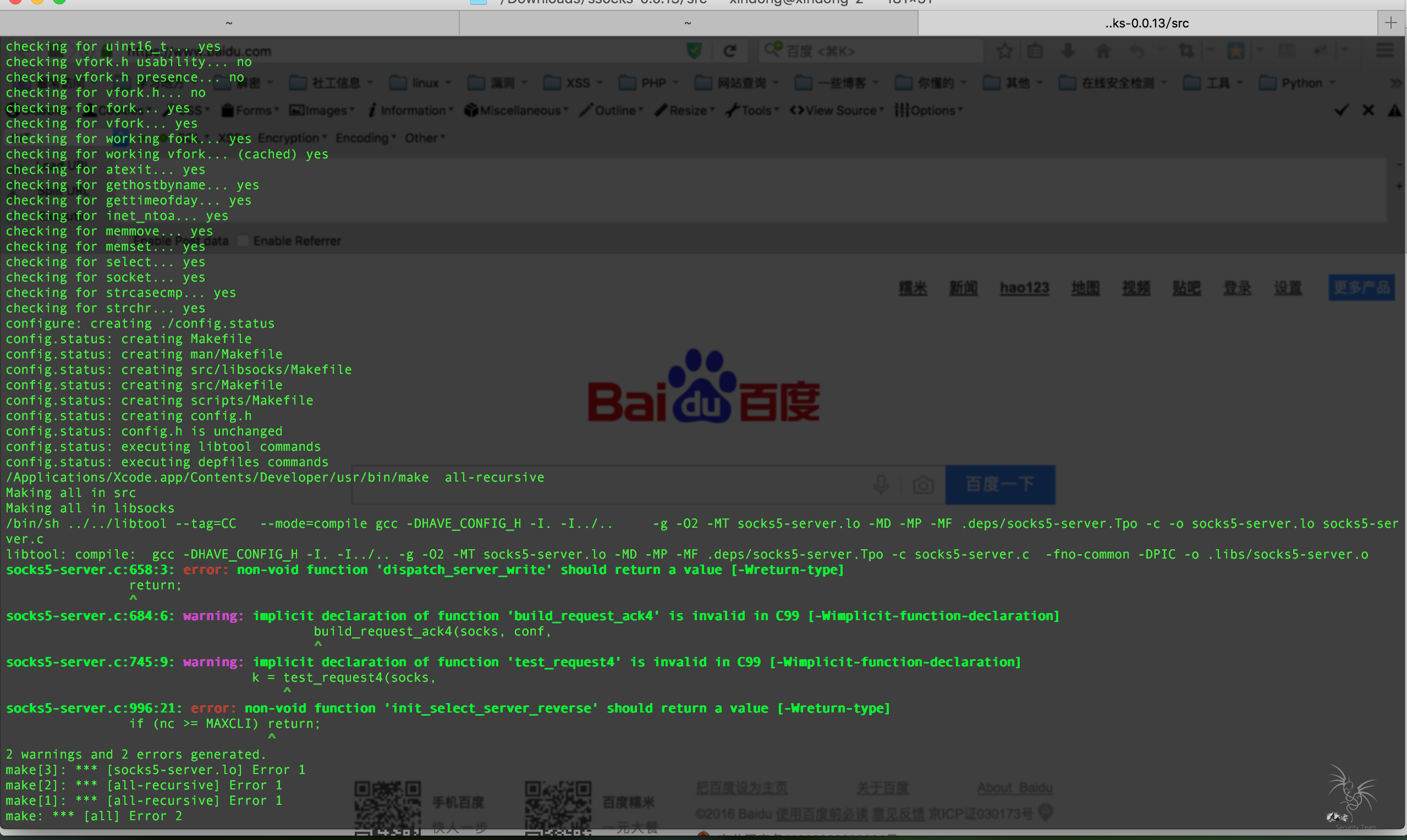Go to the home page icon

click(1103, 52)
